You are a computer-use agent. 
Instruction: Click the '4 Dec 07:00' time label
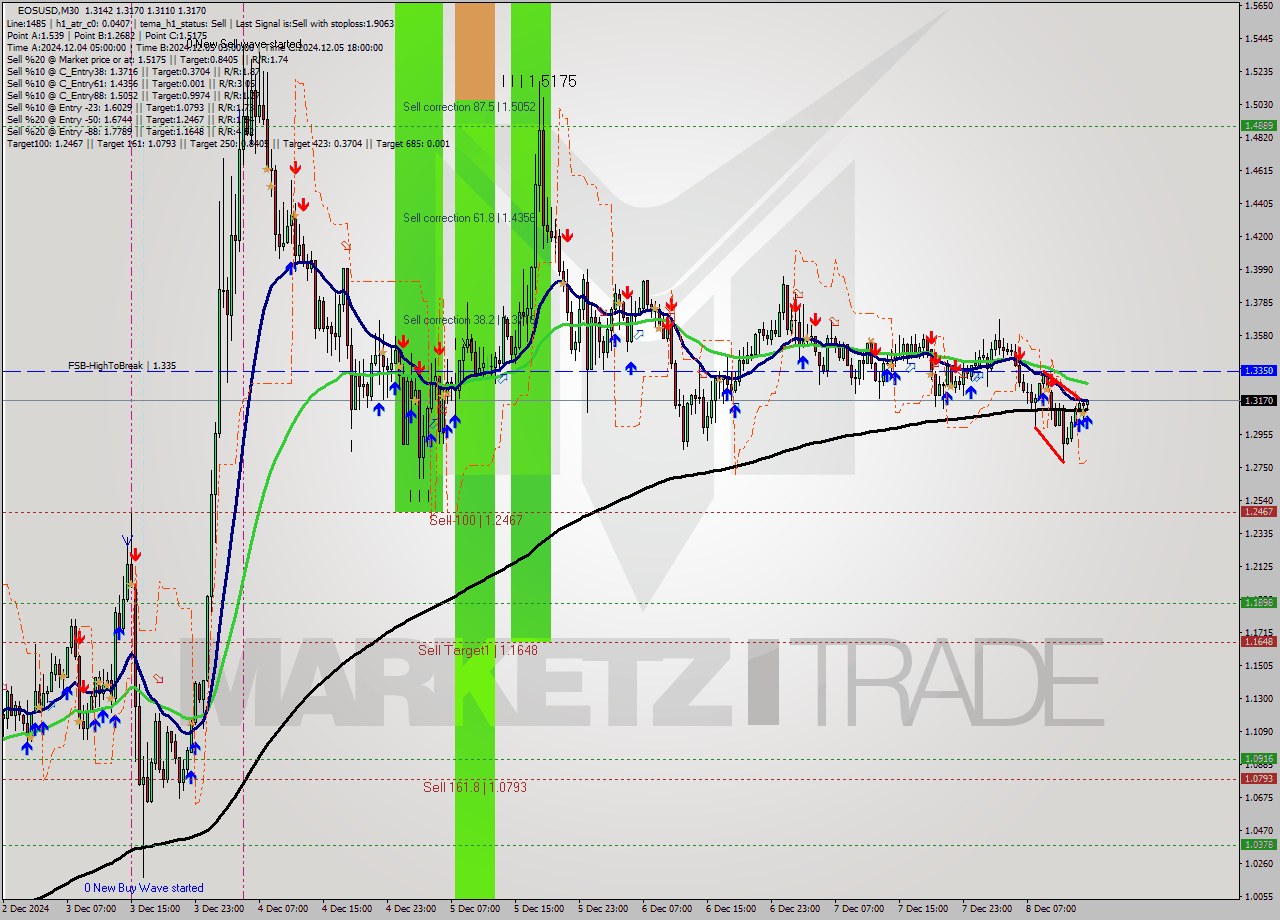click(282, 909)
